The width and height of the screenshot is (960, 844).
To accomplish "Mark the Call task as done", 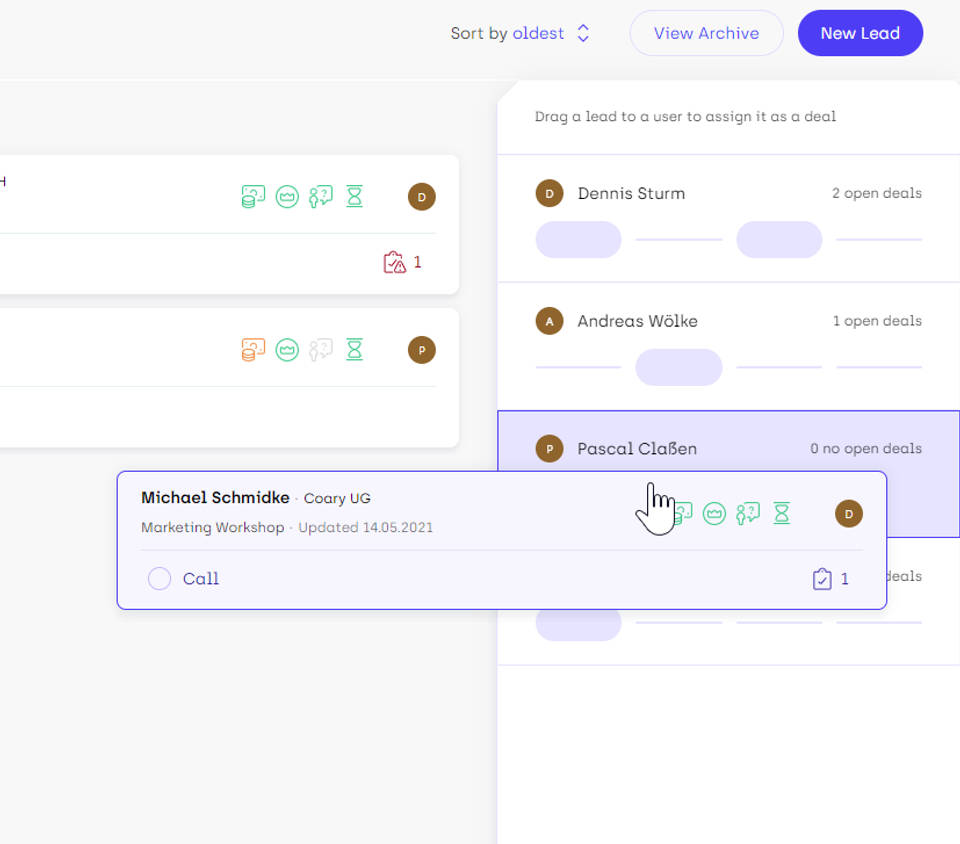I will coord(159,578).
